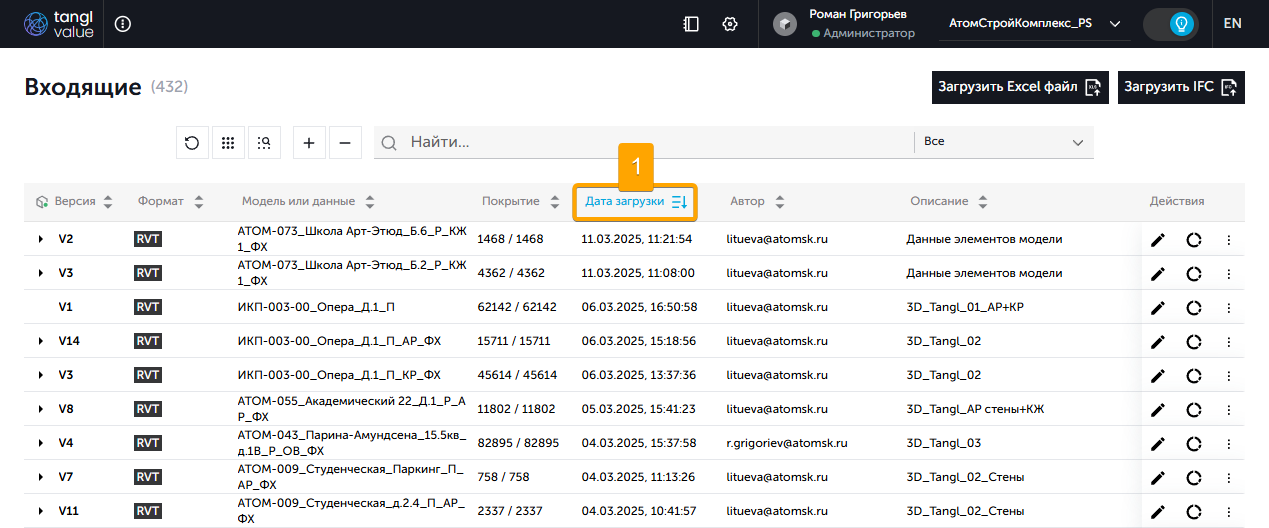
Task: Expand the V14 version row
Action: 41,342
